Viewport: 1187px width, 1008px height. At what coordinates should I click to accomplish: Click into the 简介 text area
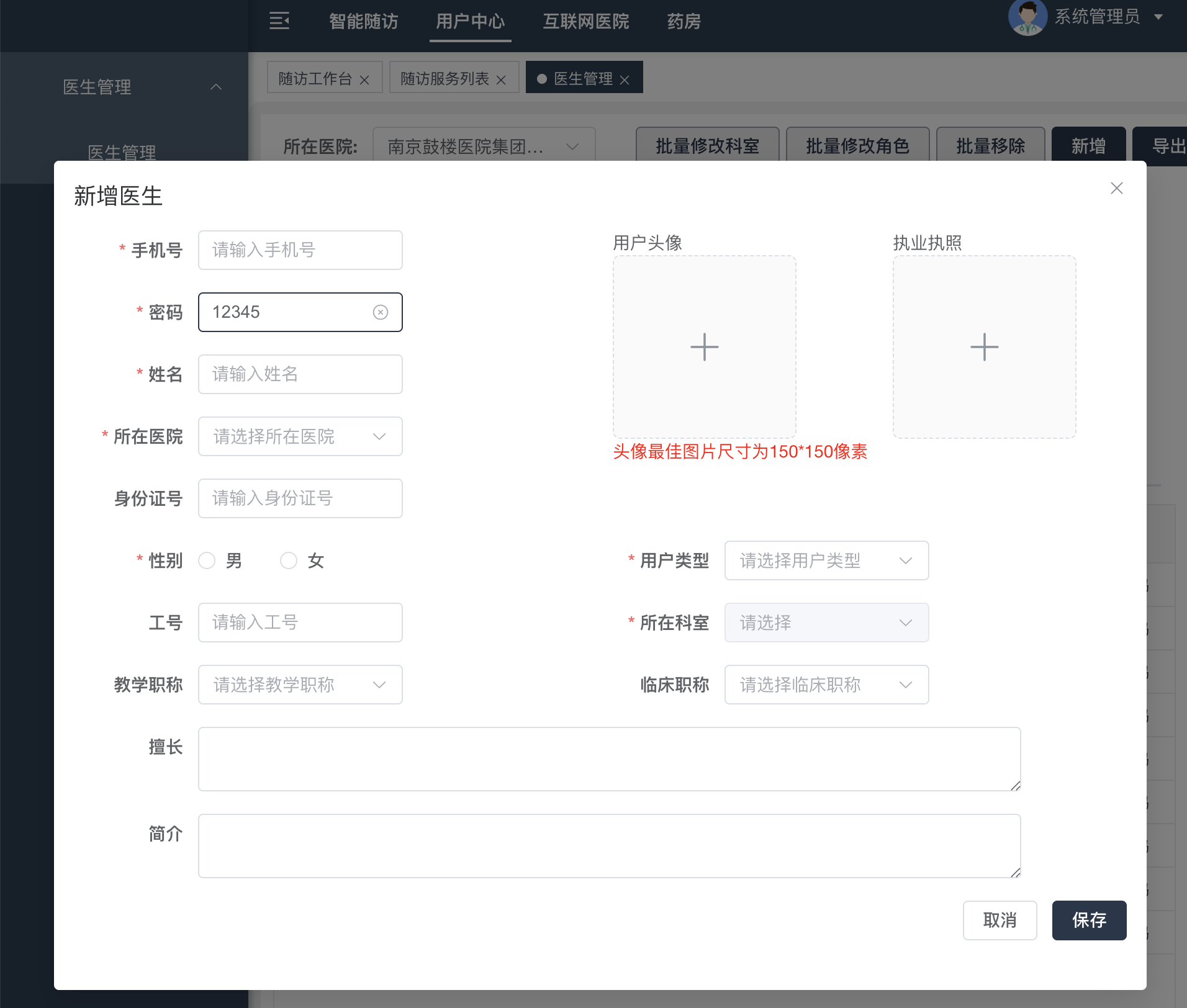(x=610, y=846)
